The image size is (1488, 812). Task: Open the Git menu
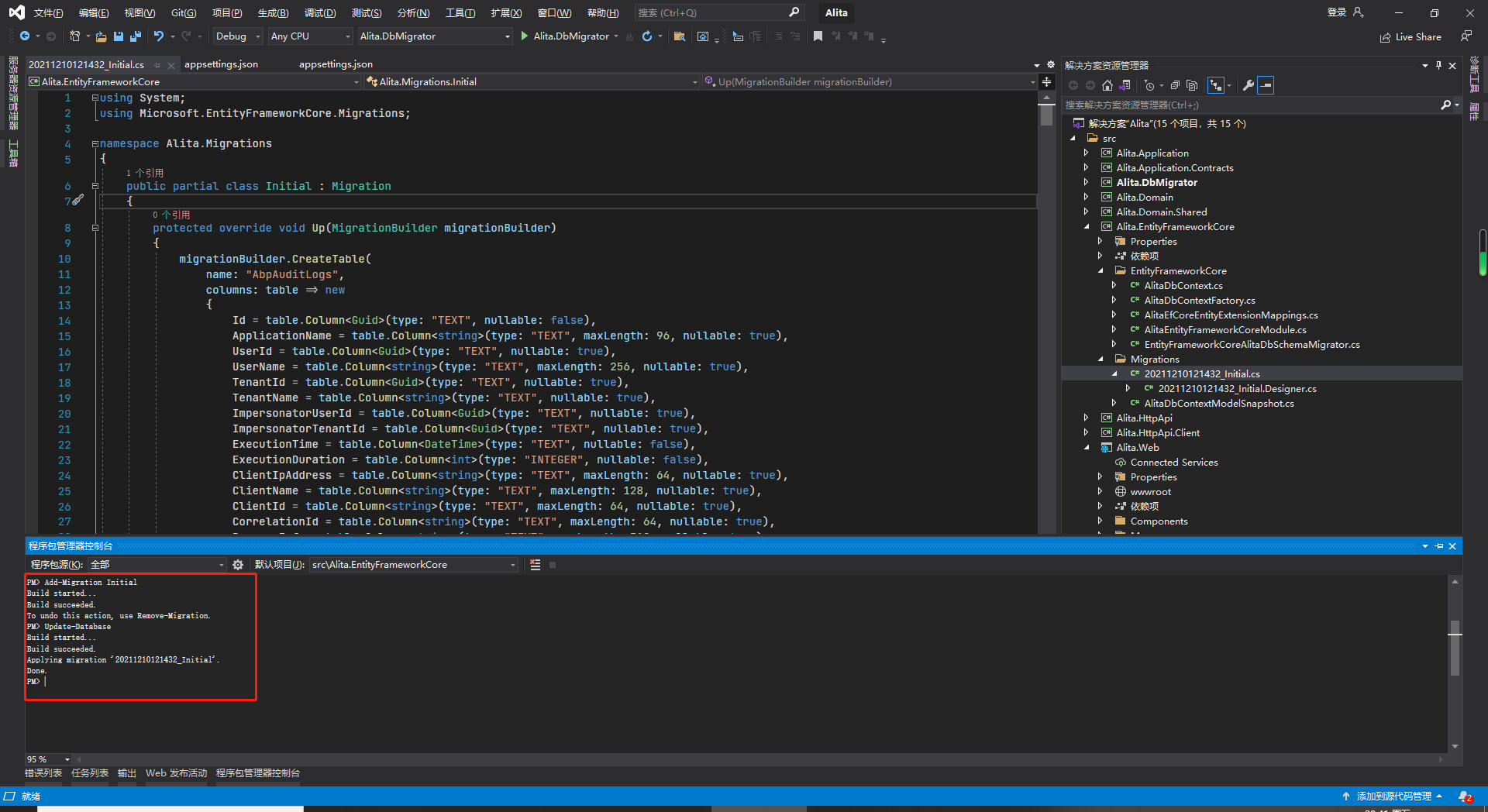183,12
